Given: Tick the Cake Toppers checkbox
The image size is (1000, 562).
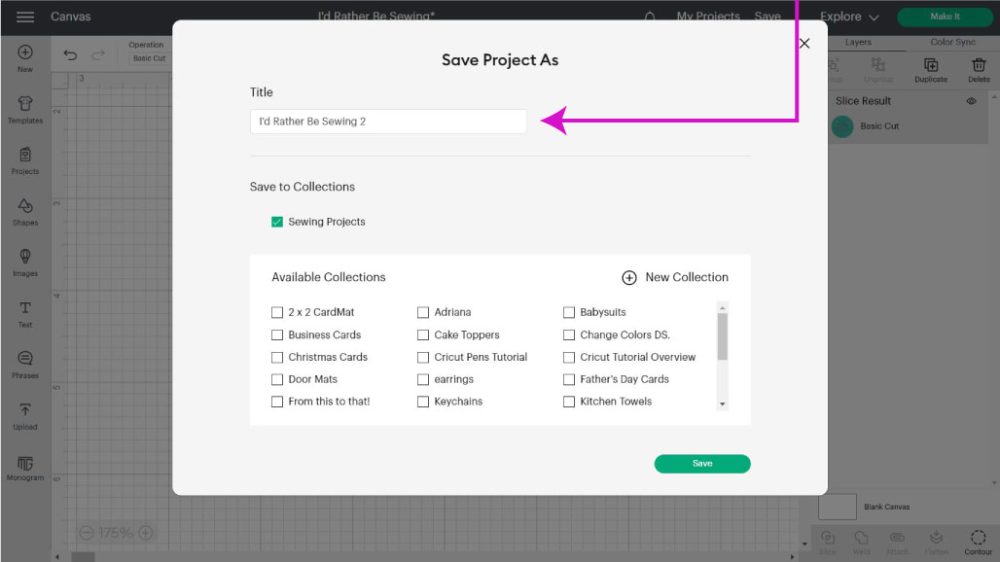Looking at the screenshot, I should click(423, 335).
